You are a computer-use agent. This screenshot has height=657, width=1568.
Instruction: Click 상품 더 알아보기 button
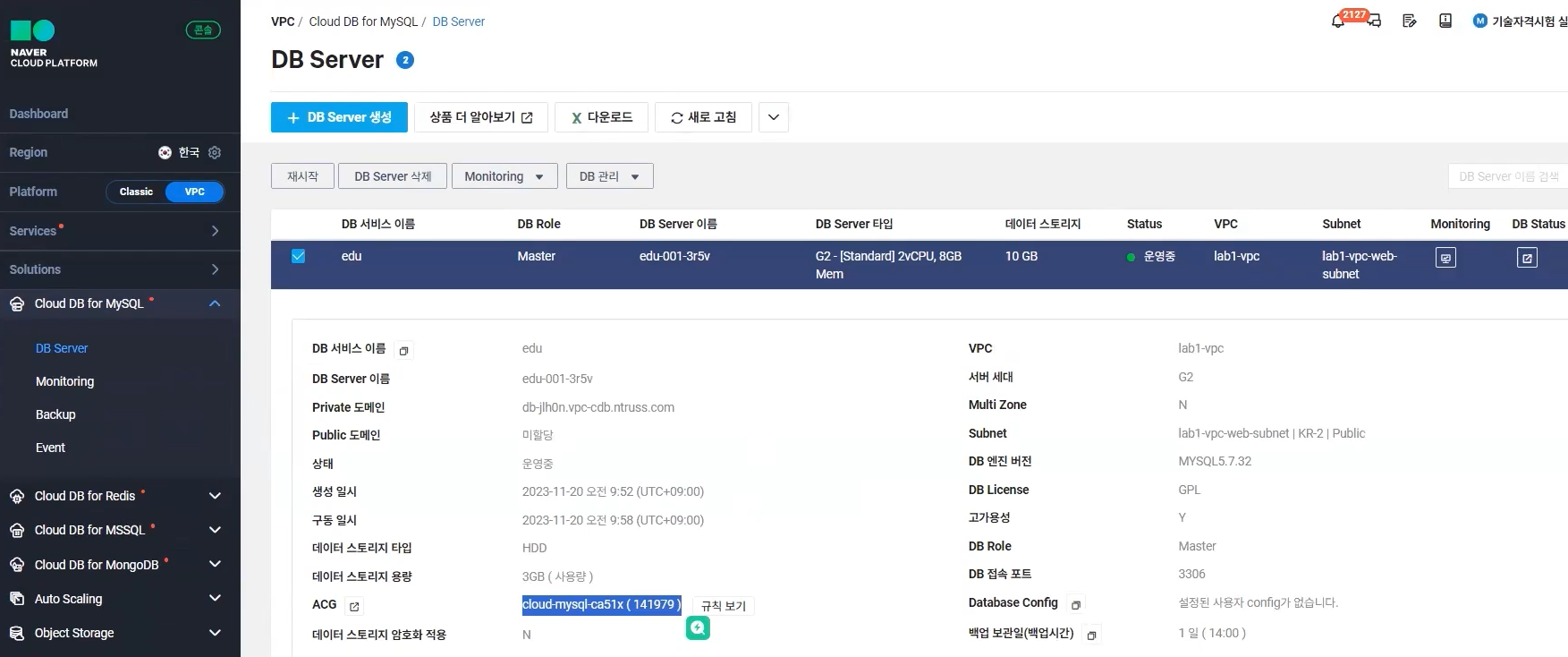click(x=481, y=117)
